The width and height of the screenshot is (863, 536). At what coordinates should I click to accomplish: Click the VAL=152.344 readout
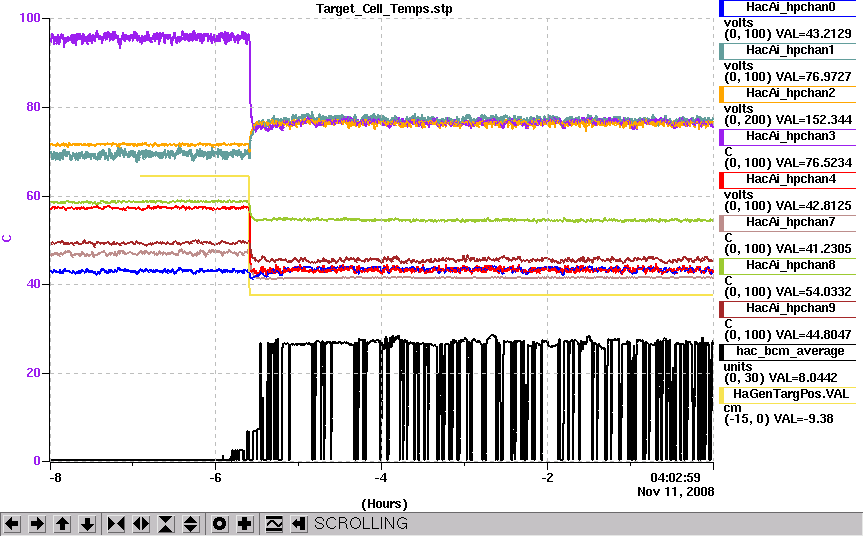click(x=812, y=119)
